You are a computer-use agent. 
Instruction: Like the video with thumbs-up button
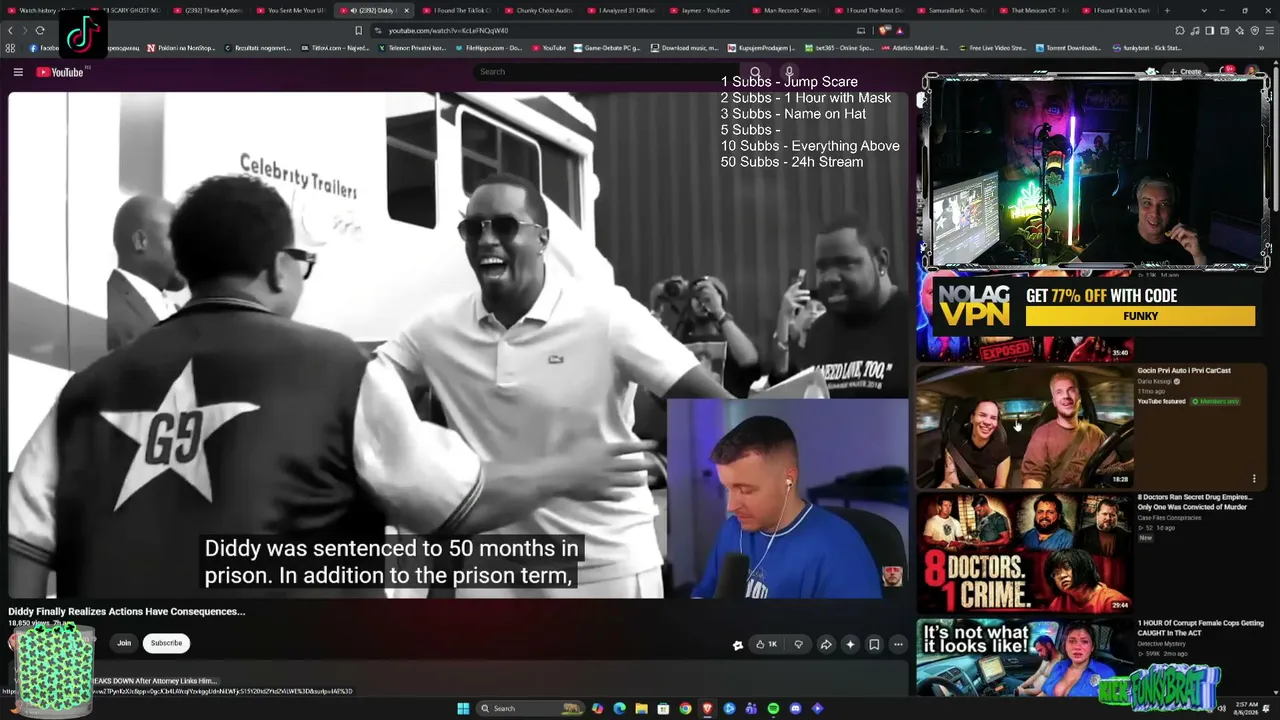[x=767, y=645]
